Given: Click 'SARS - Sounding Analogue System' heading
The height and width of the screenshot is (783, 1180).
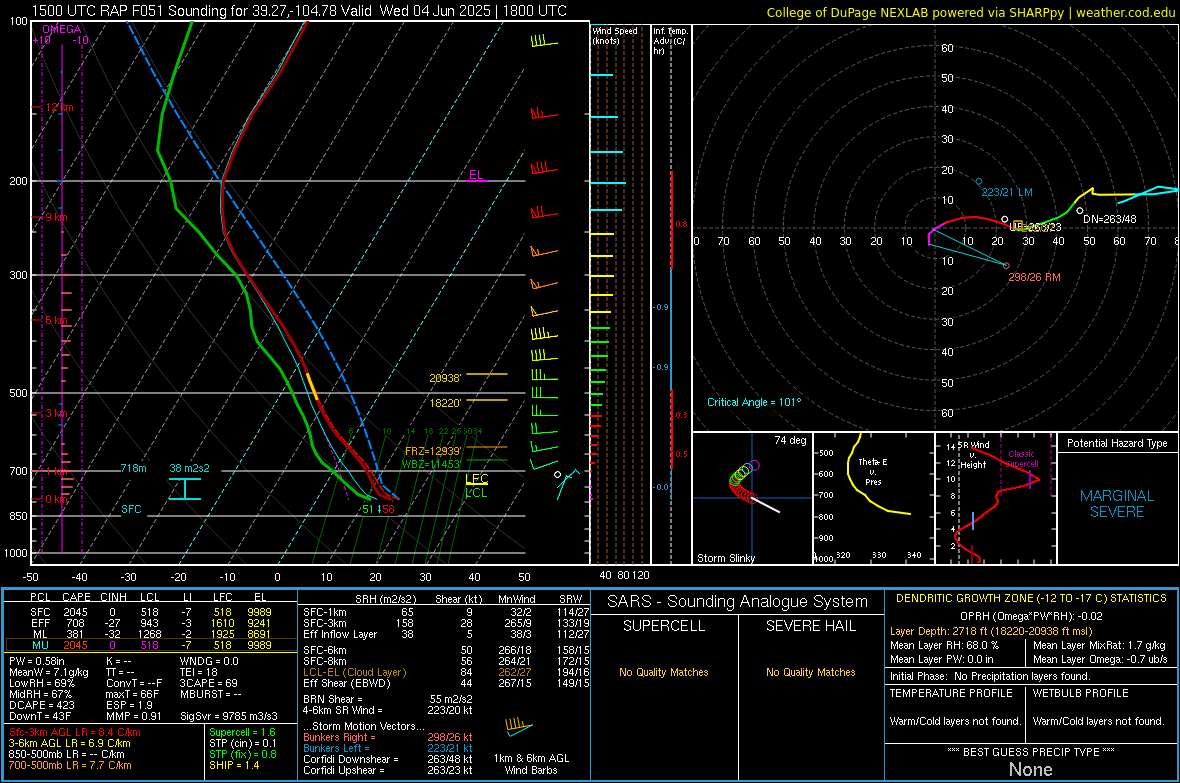Looking at the screenshot, I should [x=737, y=602].
